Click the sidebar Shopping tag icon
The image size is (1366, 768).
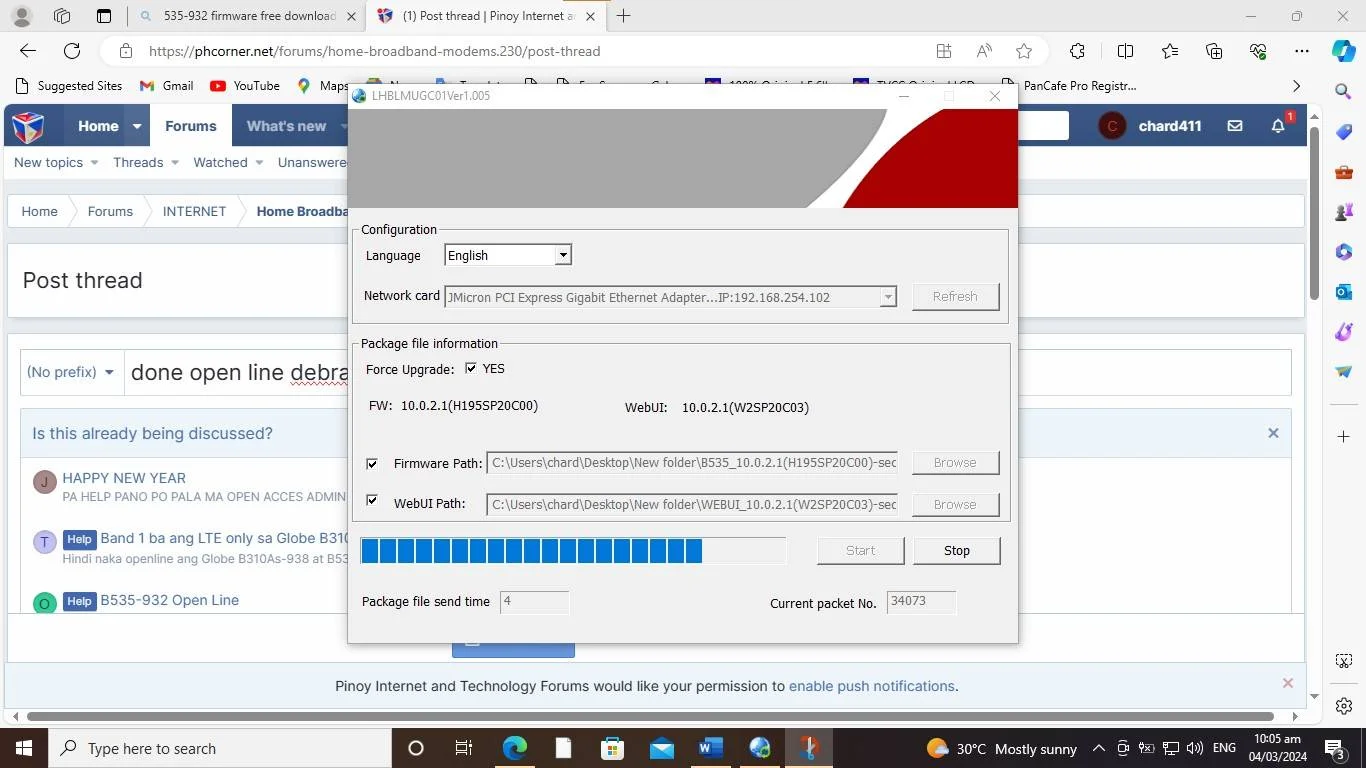pyautogui.click(x=1343, y=132)
